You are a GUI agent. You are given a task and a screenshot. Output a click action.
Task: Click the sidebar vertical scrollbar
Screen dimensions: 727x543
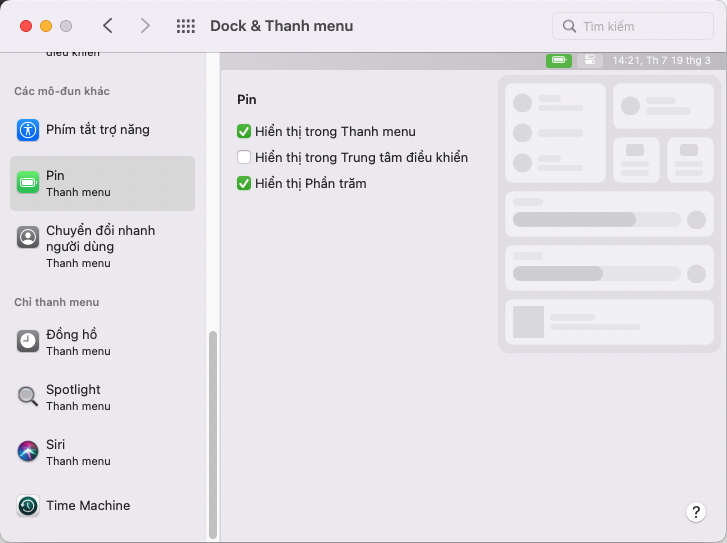213,434
